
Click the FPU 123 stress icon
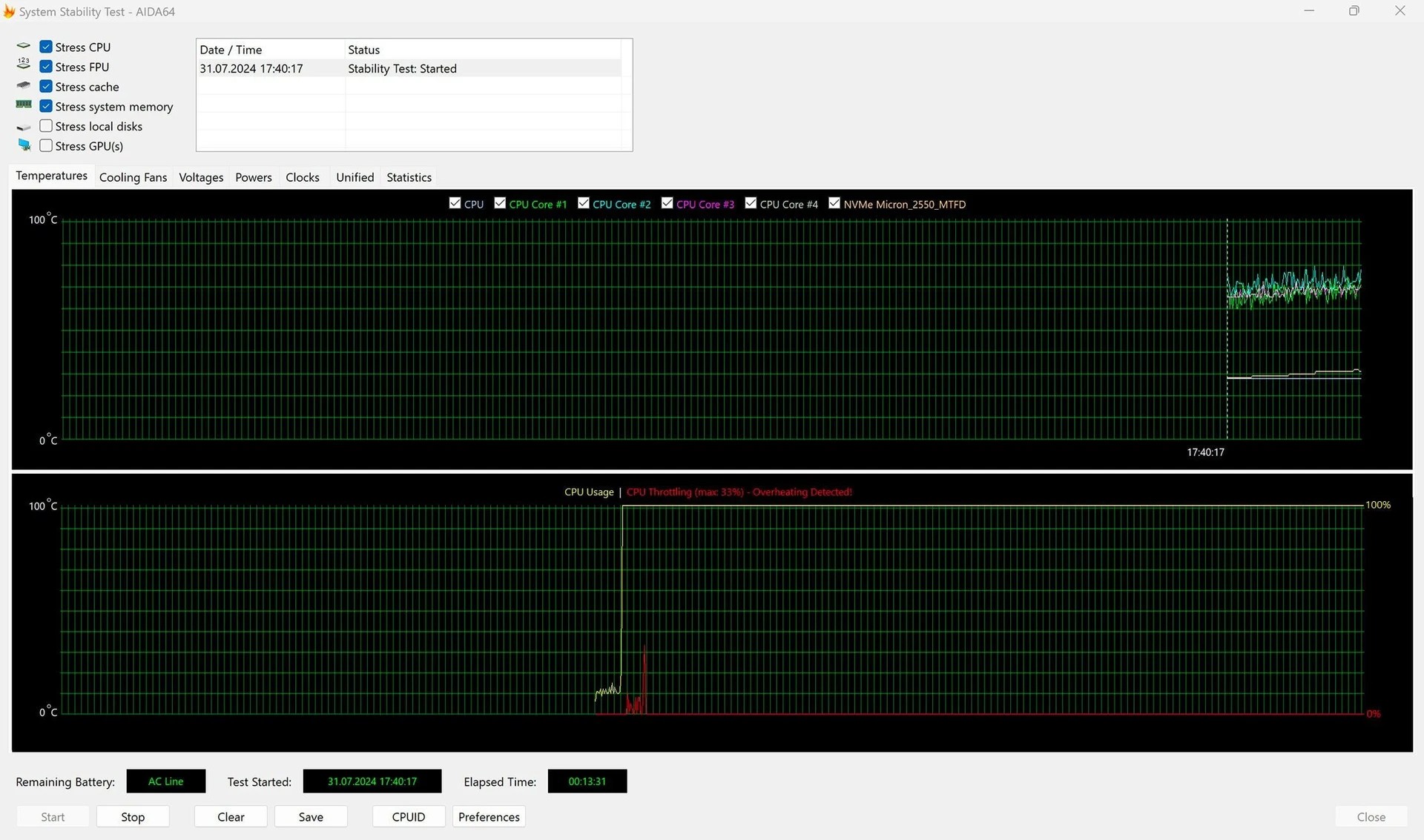click(24, 65)
